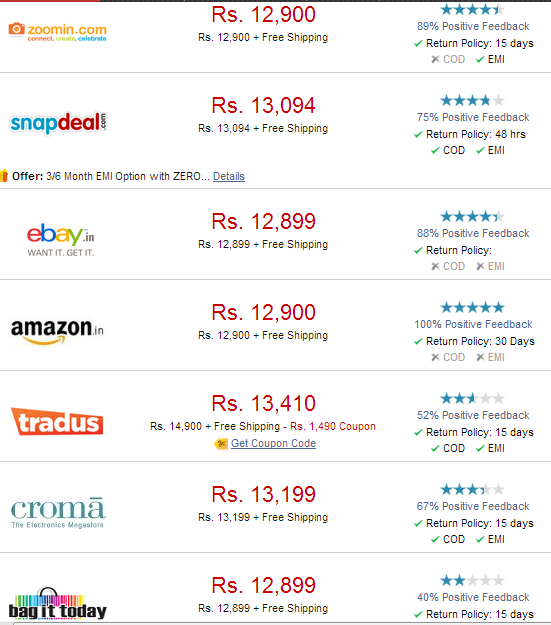The height and width of the screenshot is (625, 551).
Task: Click the Get Coupon Code link
Action: 274,443
